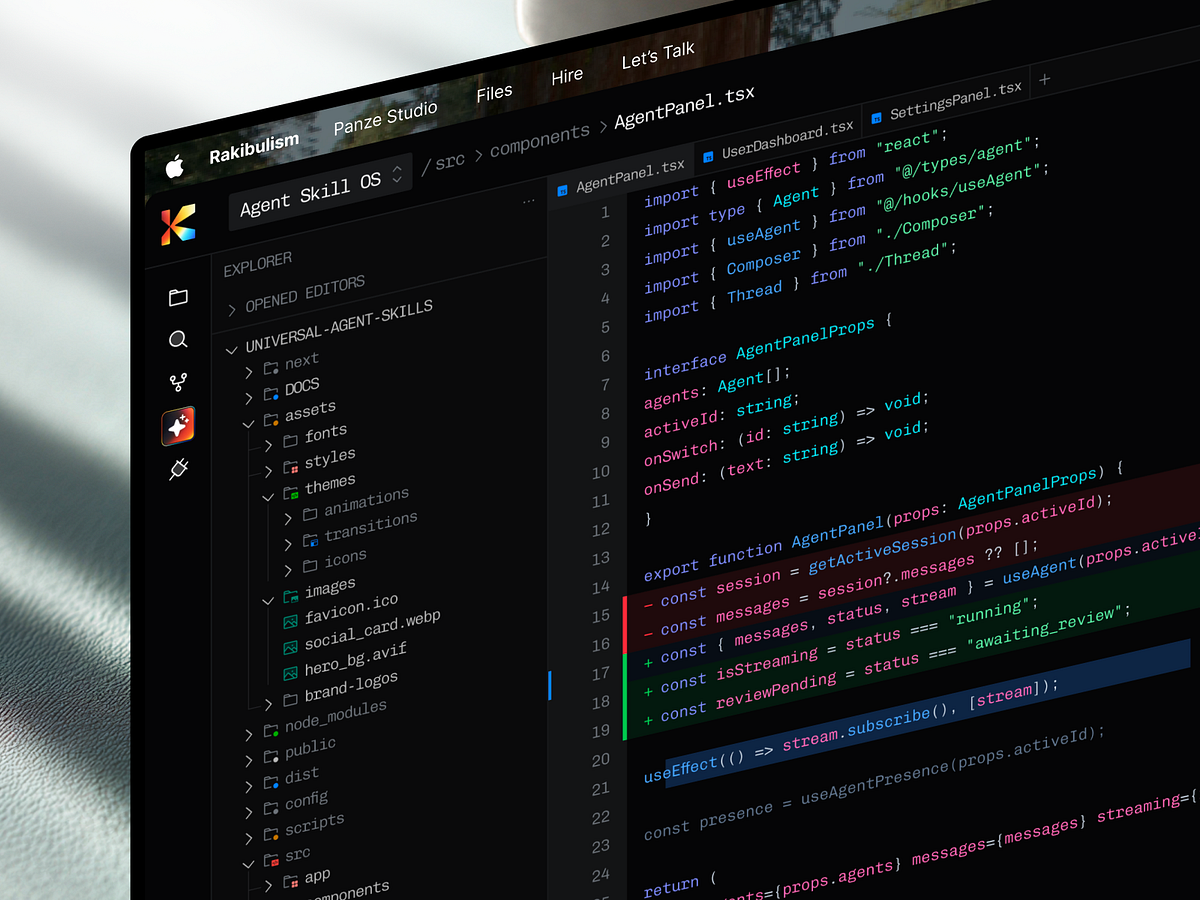Click the transitions folder icon

(310, 541)
